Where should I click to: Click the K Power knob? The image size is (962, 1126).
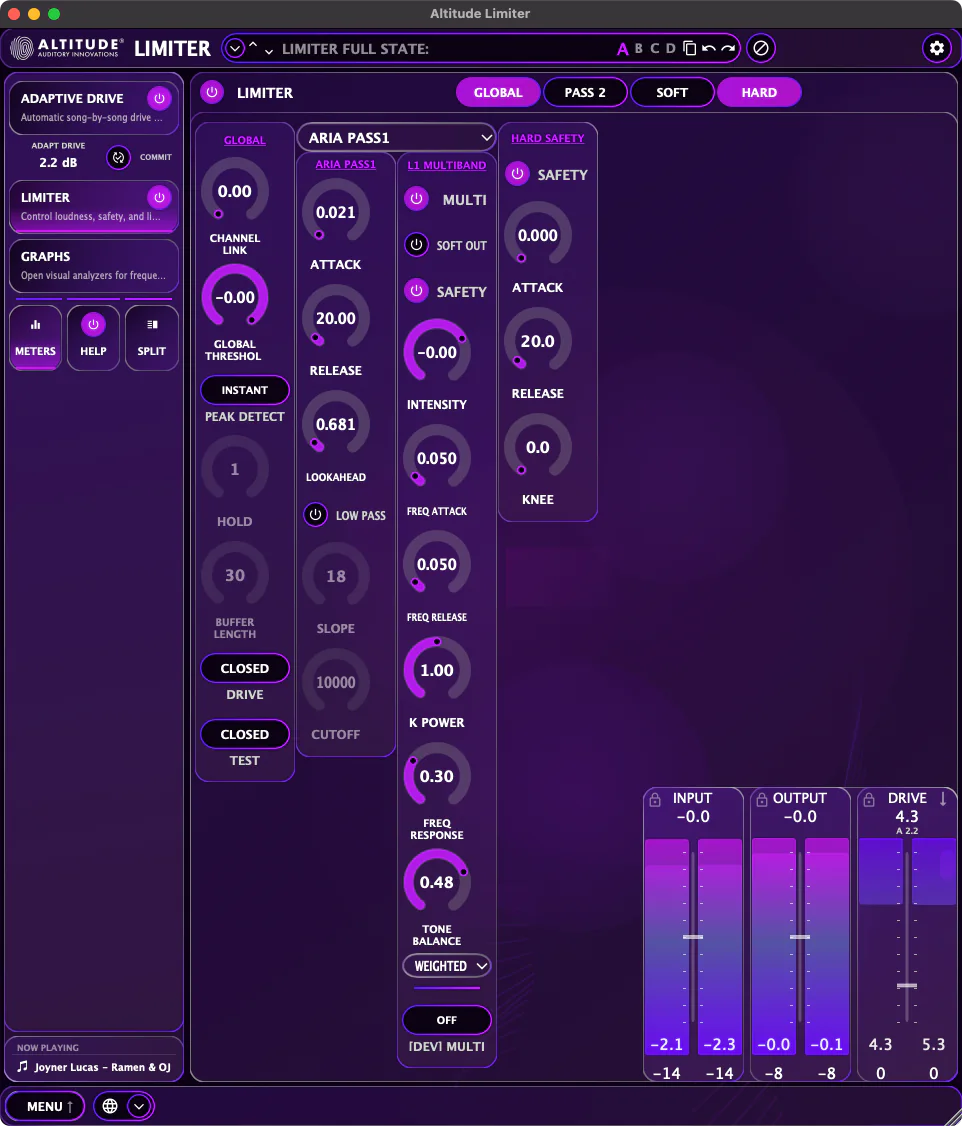[x=436, y=670]
